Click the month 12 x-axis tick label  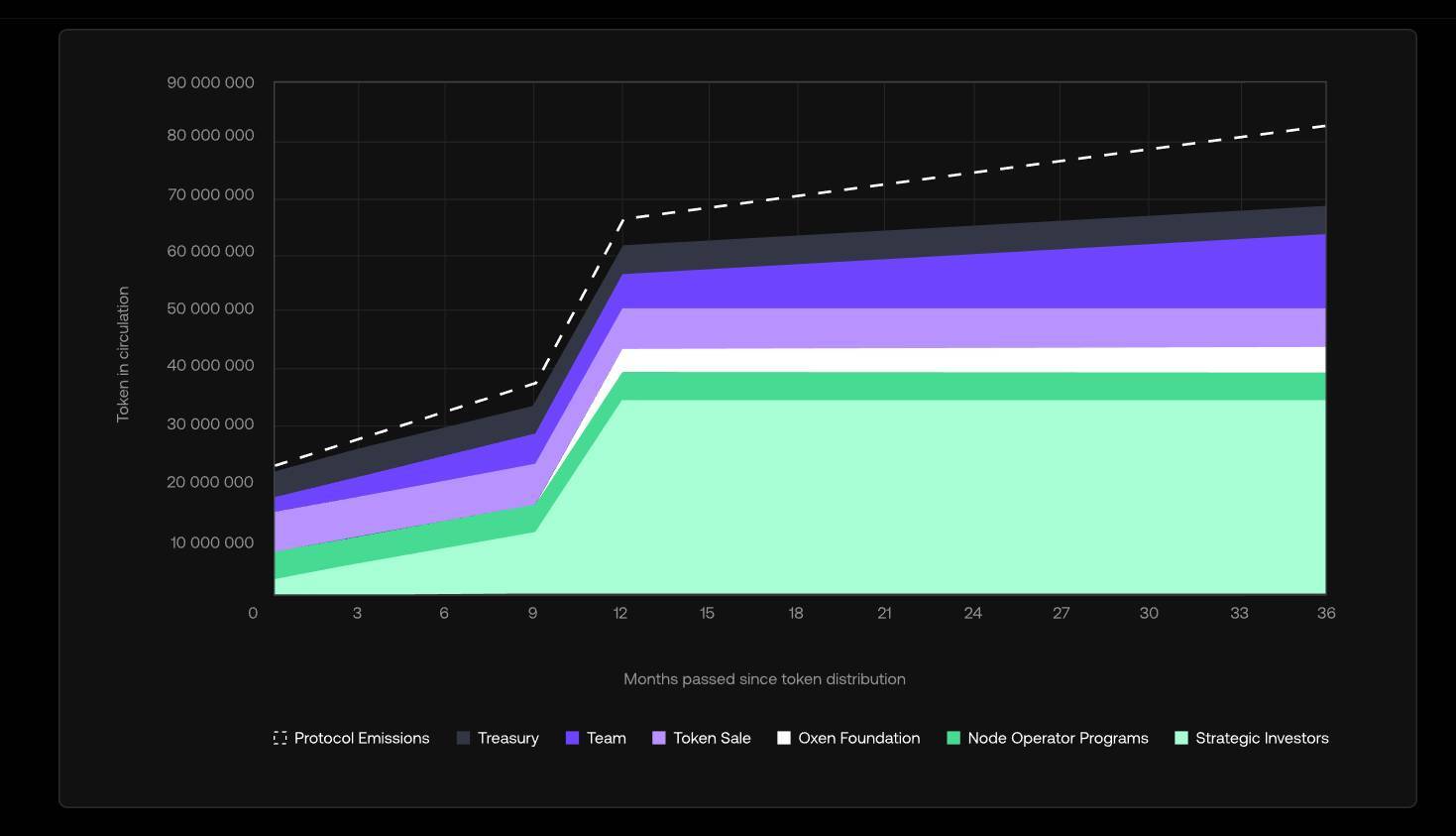coord(620,613)
